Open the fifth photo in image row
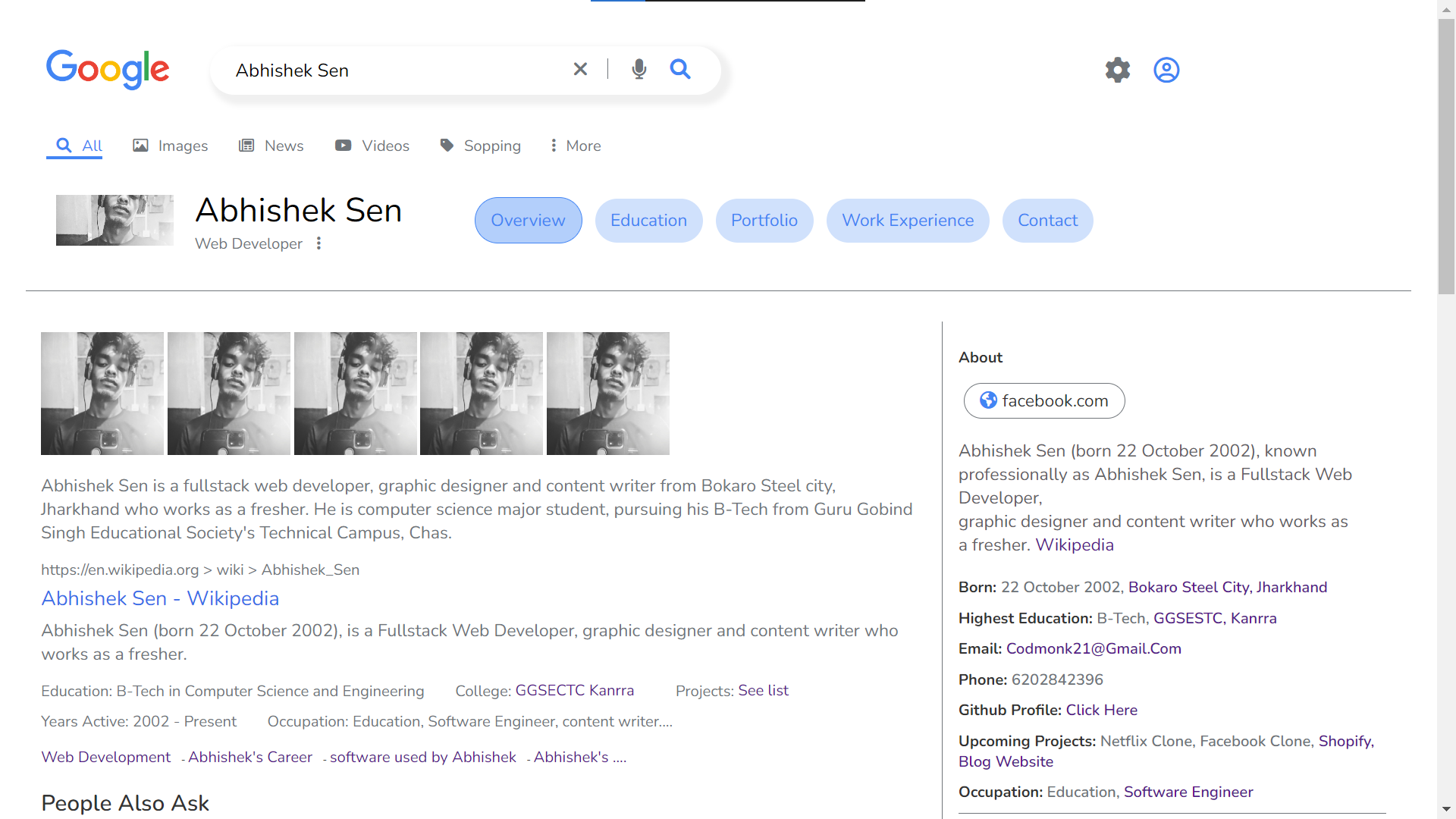The height and width of the screenshot is (819, 1456). click(x=608, y=394)
